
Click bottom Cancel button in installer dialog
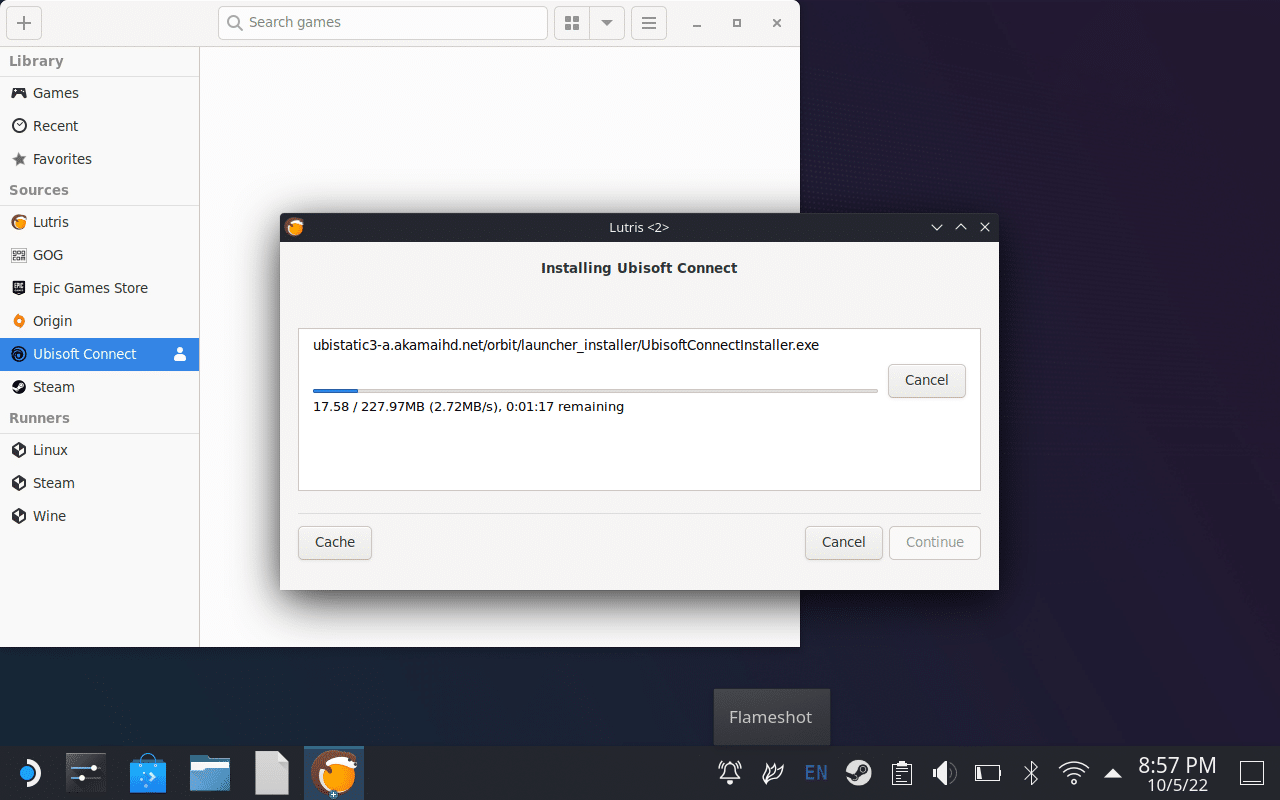tap(843, 542)
